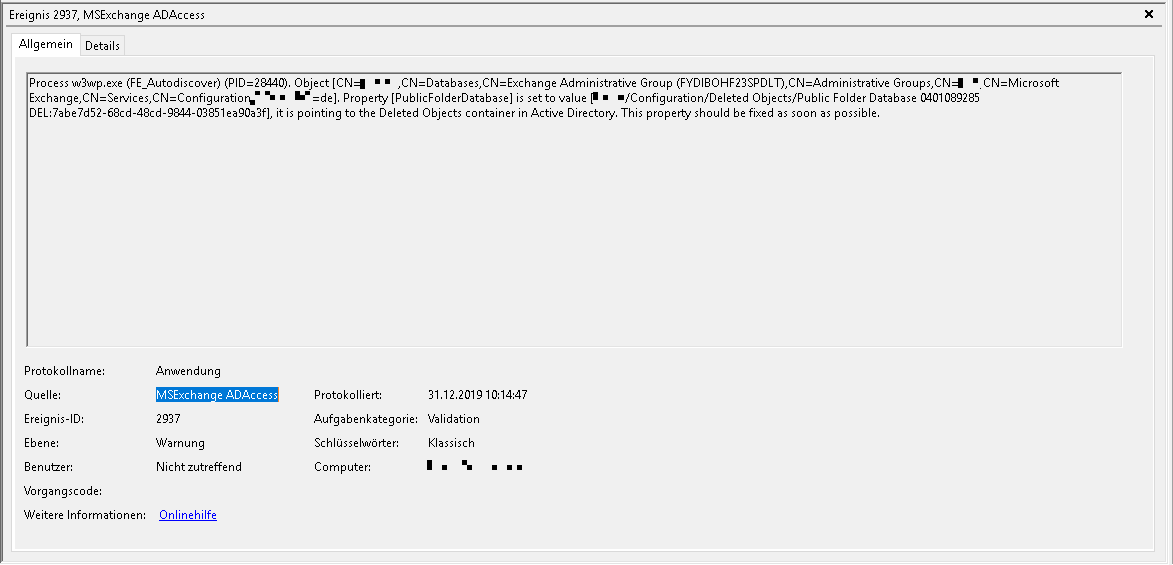
Task: Select the Validation task category value
Action: point(453,418)
